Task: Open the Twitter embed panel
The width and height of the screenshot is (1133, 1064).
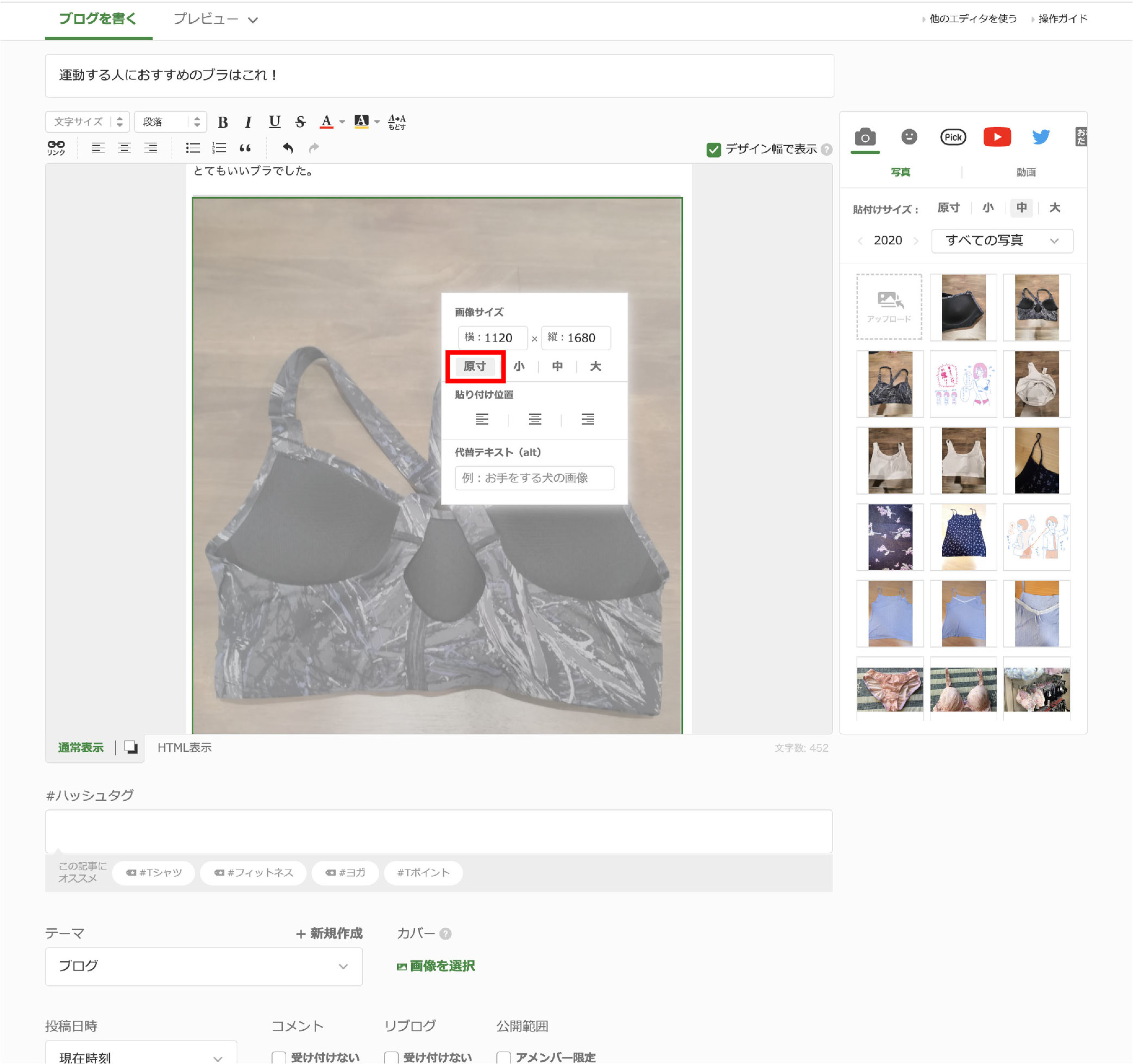Action: [x=1041, y=137]
